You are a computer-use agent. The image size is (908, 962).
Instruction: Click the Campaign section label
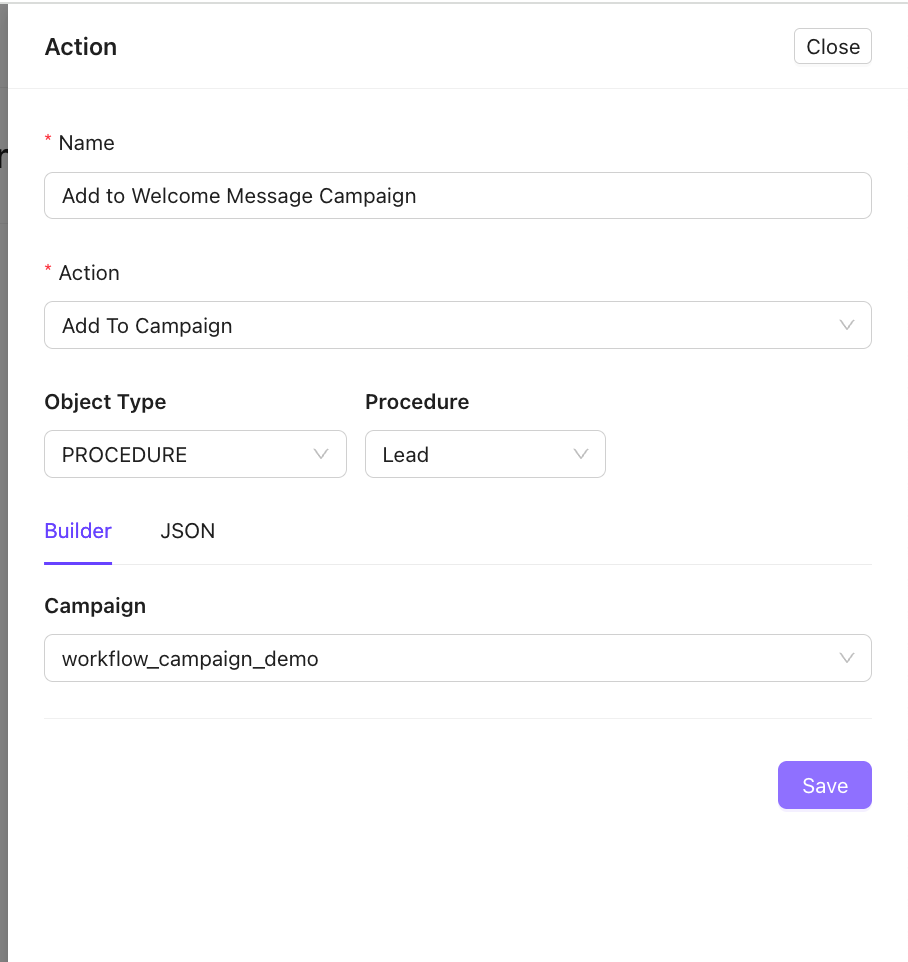click(94, 606)
